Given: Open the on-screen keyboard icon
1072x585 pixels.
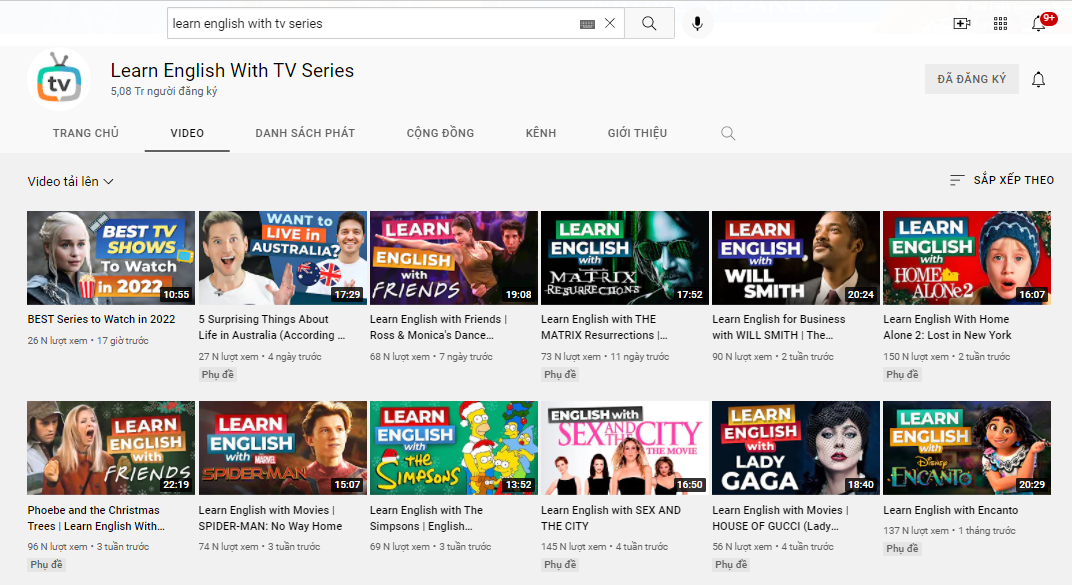Looking at the screenshot, I should click(587, 24).
